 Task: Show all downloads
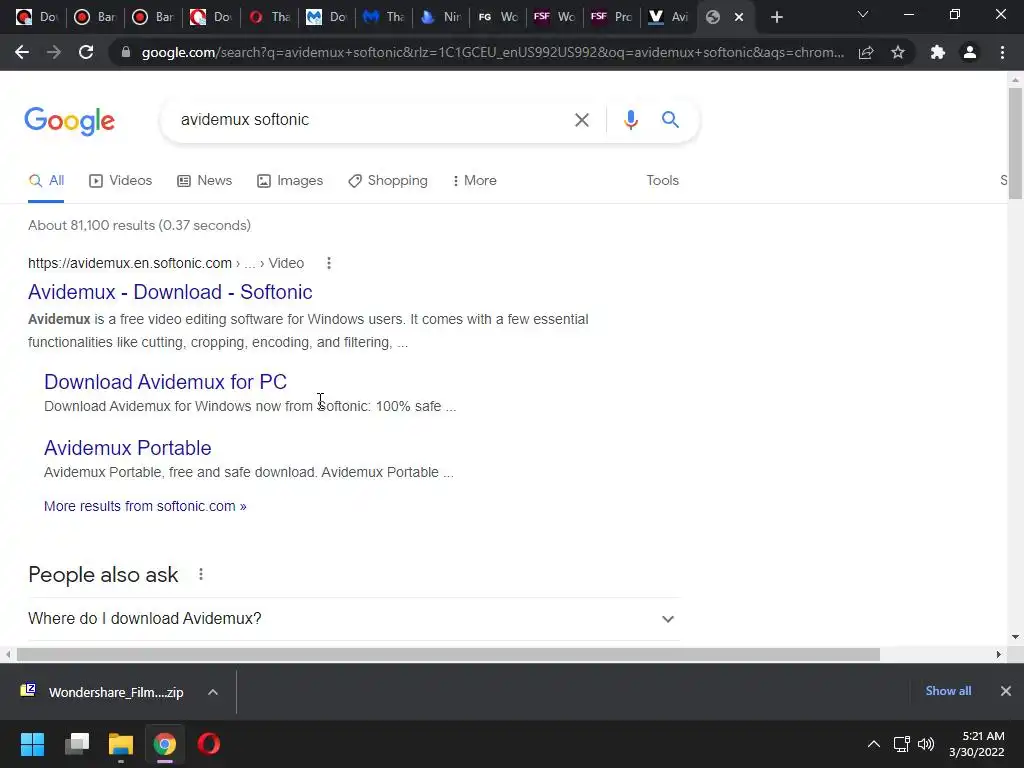948,691
